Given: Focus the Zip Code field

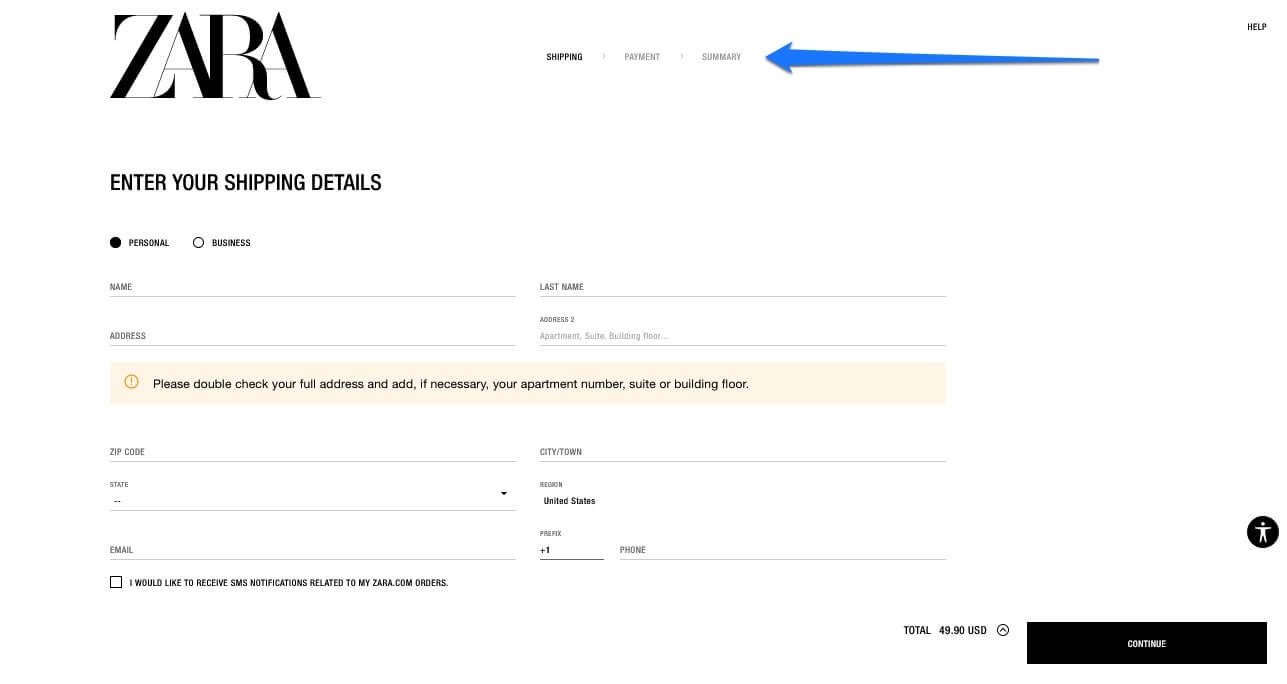Looking at the screenshot, I should [x=313, y=452].
